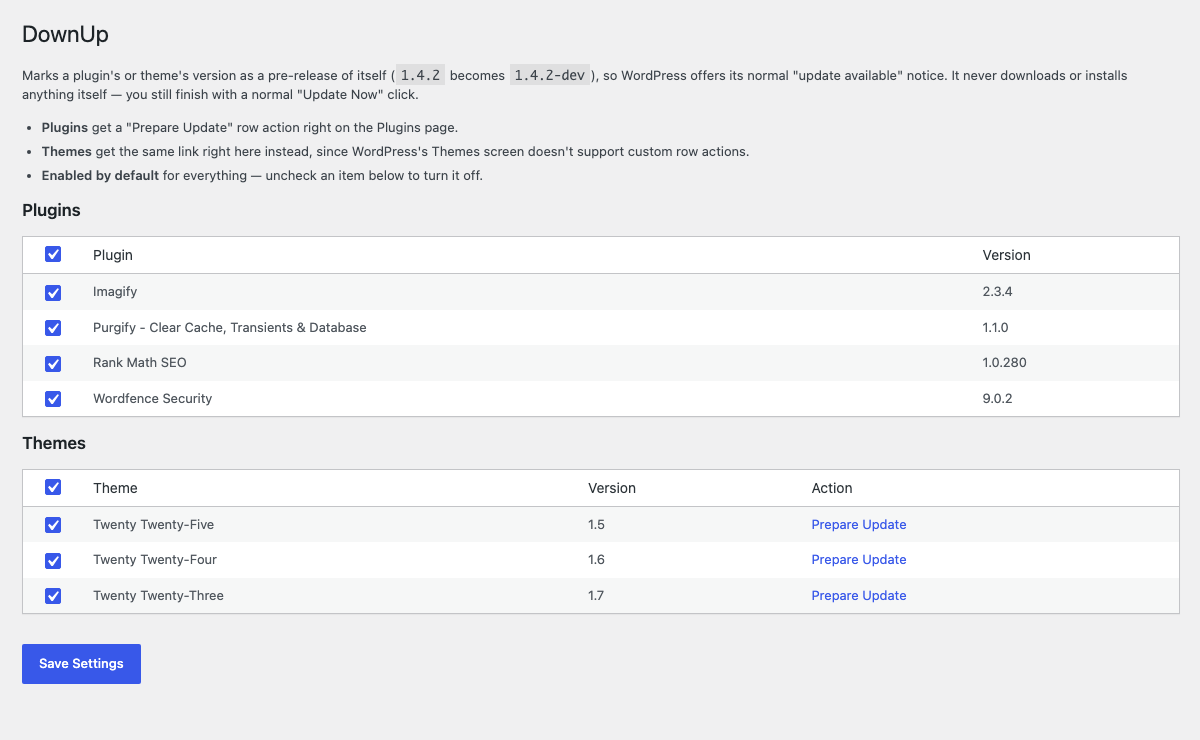Disable the Rank Math SEO checkbox
Image resolution: width=1200 pixels, height=740 pixels.
53,363
